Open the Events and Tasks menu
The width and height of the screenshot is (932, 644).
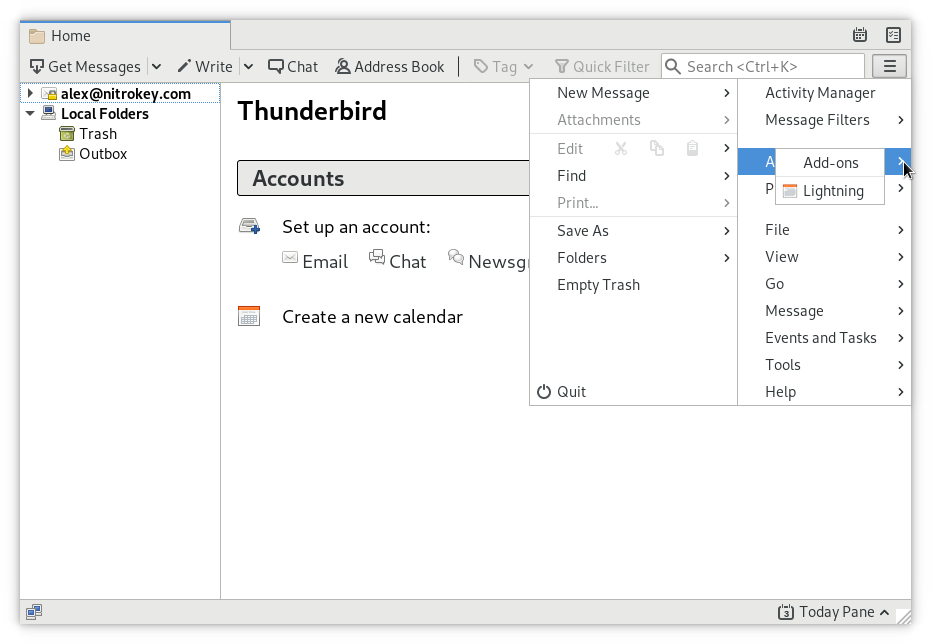coord(824,338)
